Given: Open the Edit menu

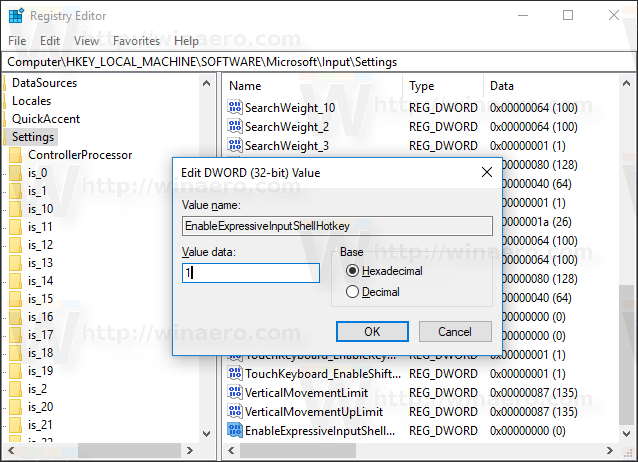Looking at the screenshot, I should [50, 41].
